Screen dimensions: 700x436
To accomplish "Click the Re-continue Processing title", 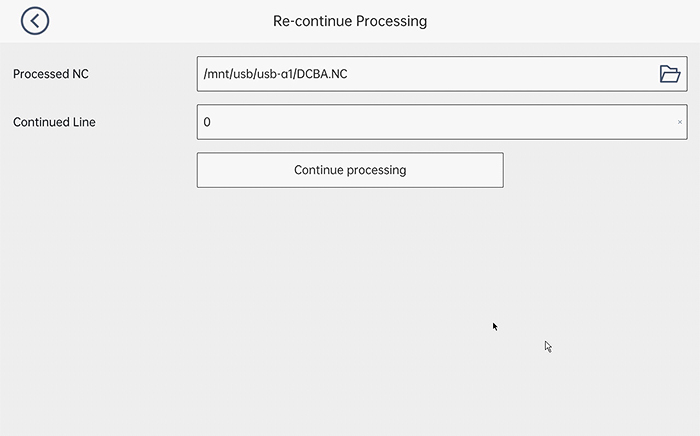I will pos(350,21).
